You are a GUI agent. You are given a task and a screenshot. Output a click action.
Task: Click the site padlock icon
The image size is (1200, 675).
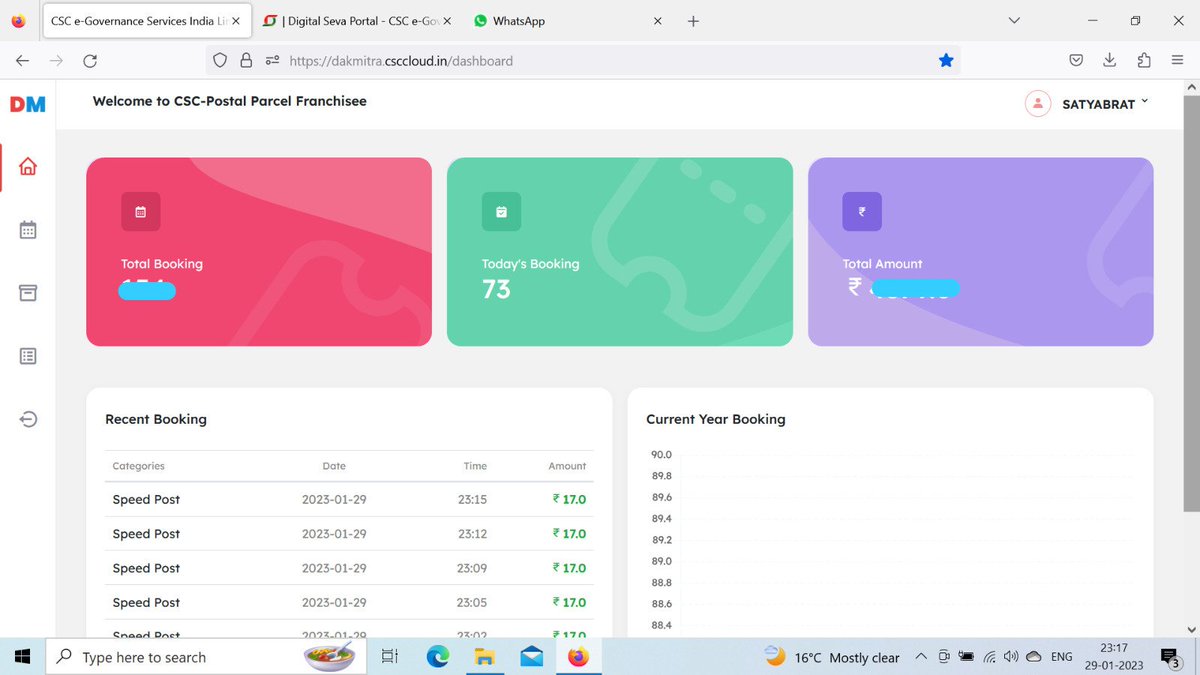pyautogui.click(x=246, y=61)
